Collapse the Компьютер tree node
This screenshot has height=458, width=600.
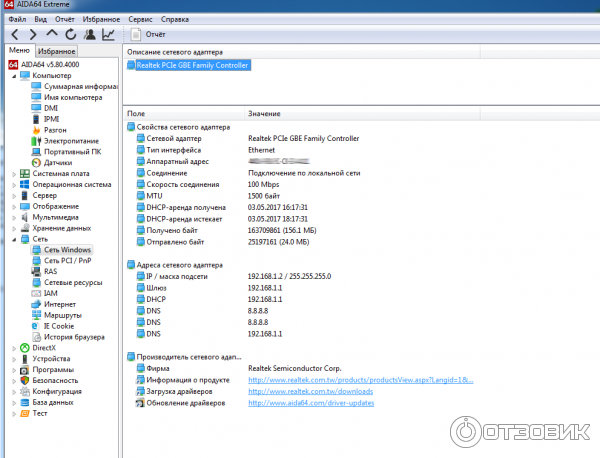(14, 76)
